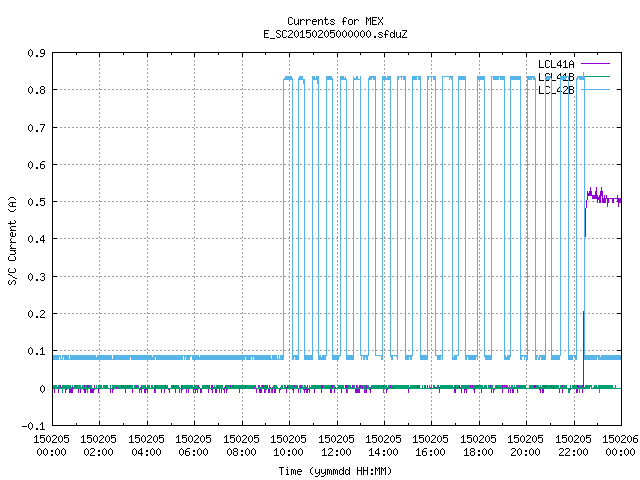Click the 0.7 y-axis tick label
This screenshot has width=640, height=480.
(36, 128)
